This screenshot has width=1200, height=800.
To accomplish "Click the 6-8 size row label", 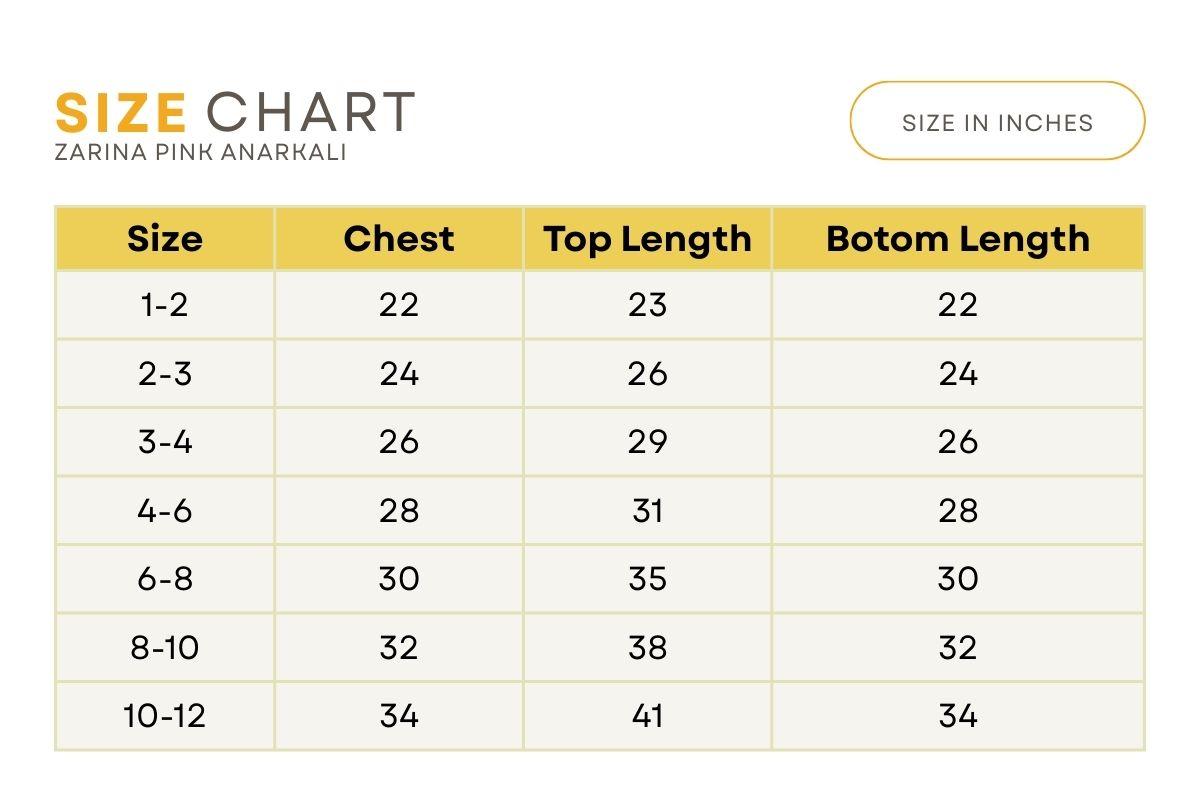I will (165, 579).
